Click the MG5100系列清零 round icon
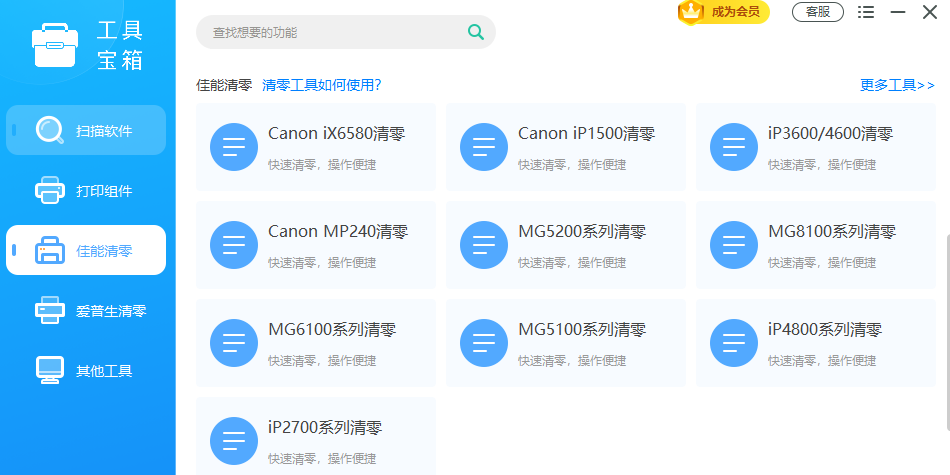The image size is (950, 475). 484,343
